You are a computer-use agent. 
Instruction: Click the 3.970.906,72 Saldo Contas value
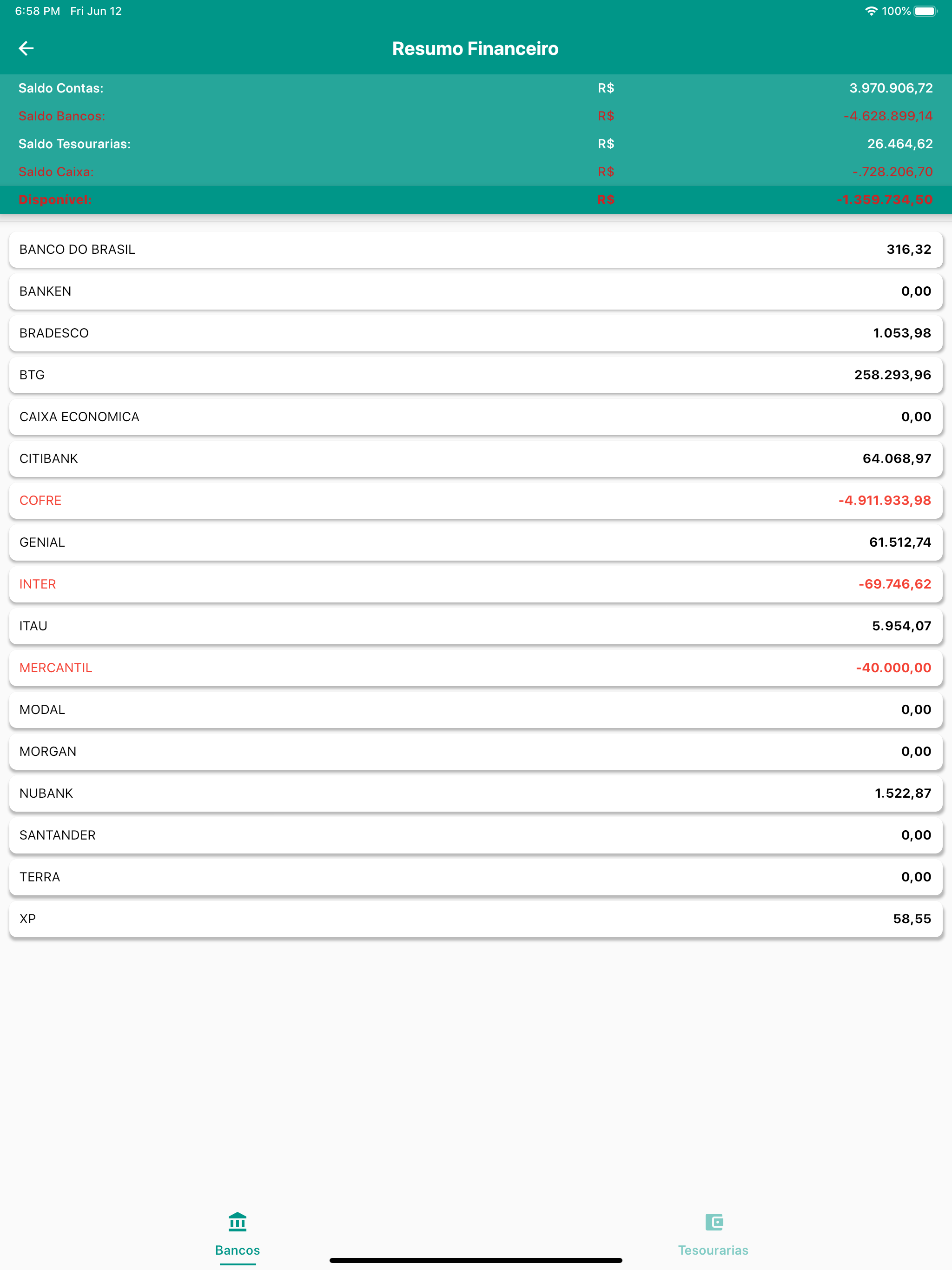[891, 88]
